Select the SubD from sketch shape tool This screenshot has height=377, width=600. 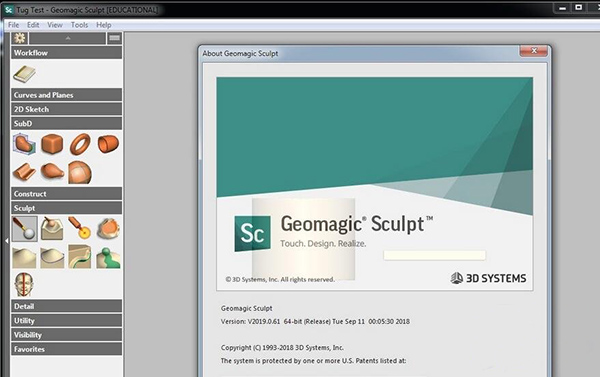click(x=24, y=144)
